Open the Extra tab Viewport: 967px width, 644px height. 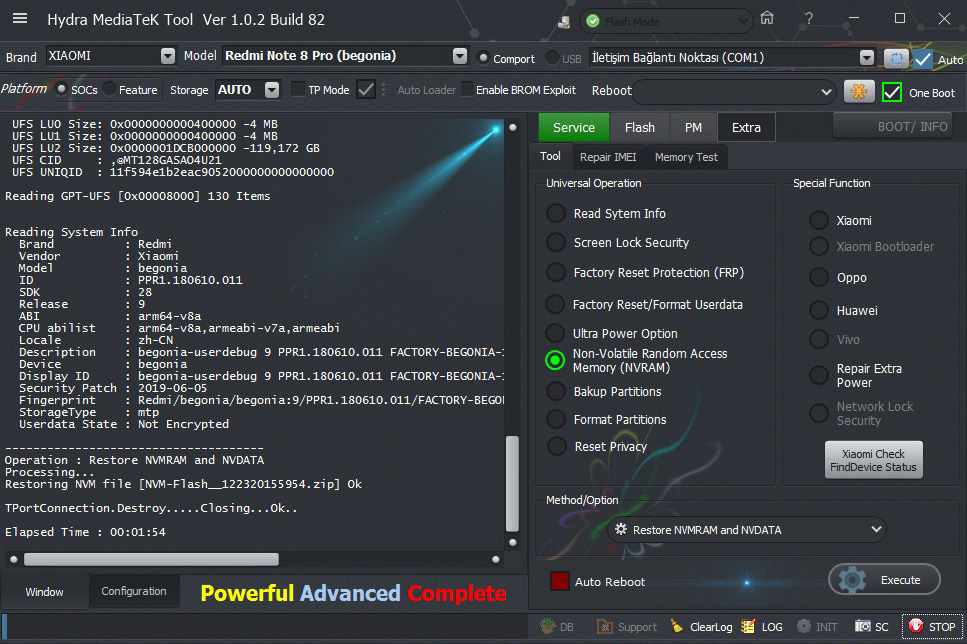pos(746,128)
